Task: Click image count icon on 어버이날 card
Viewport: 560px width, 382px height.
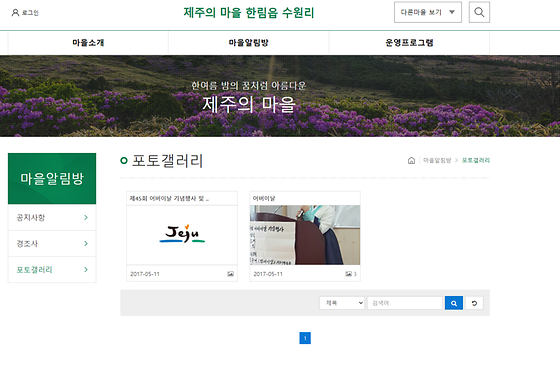Action: coord(349,274)
